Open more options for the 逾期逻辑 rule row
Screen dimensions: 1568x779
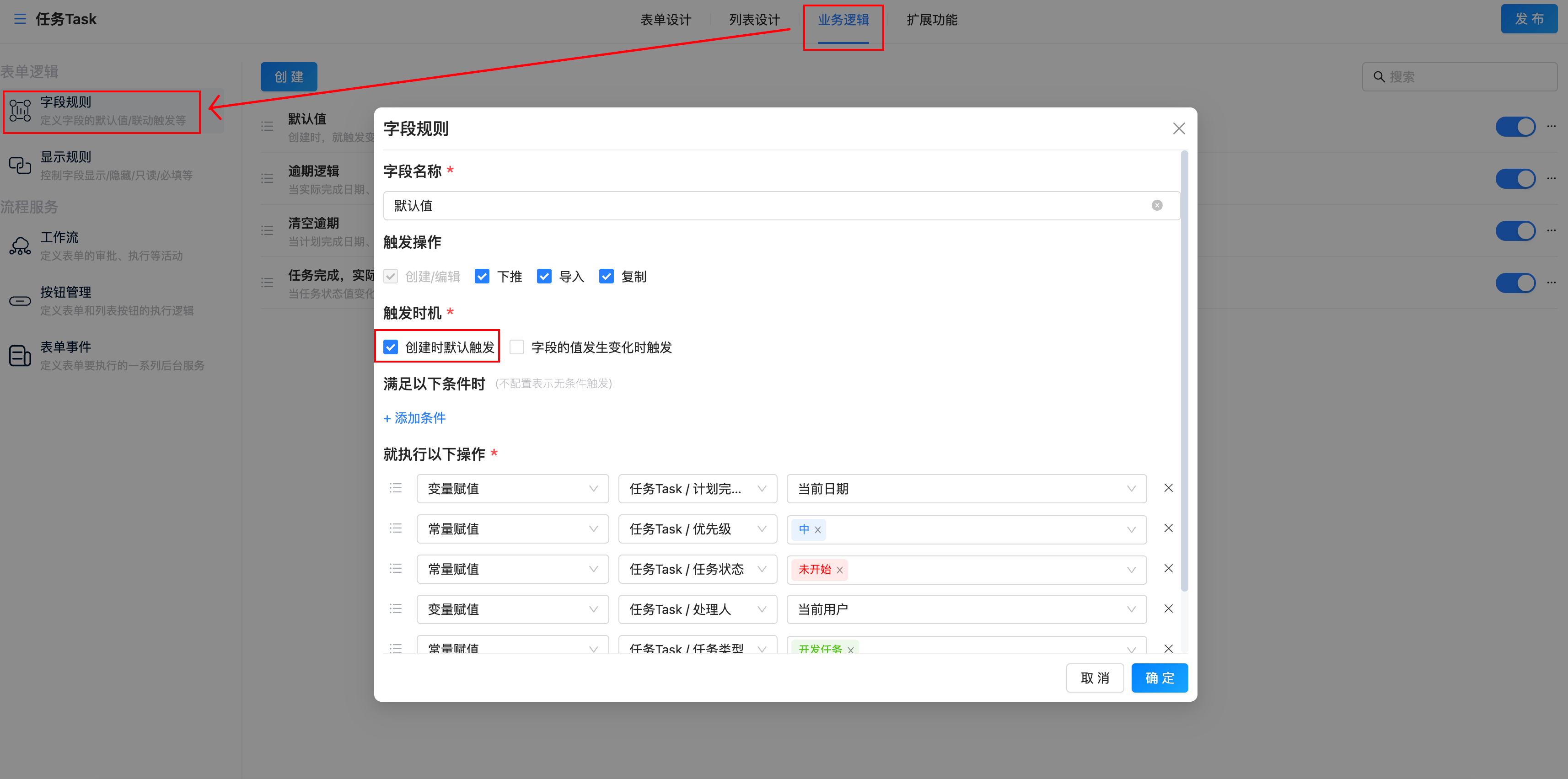tap(1551, 178)
